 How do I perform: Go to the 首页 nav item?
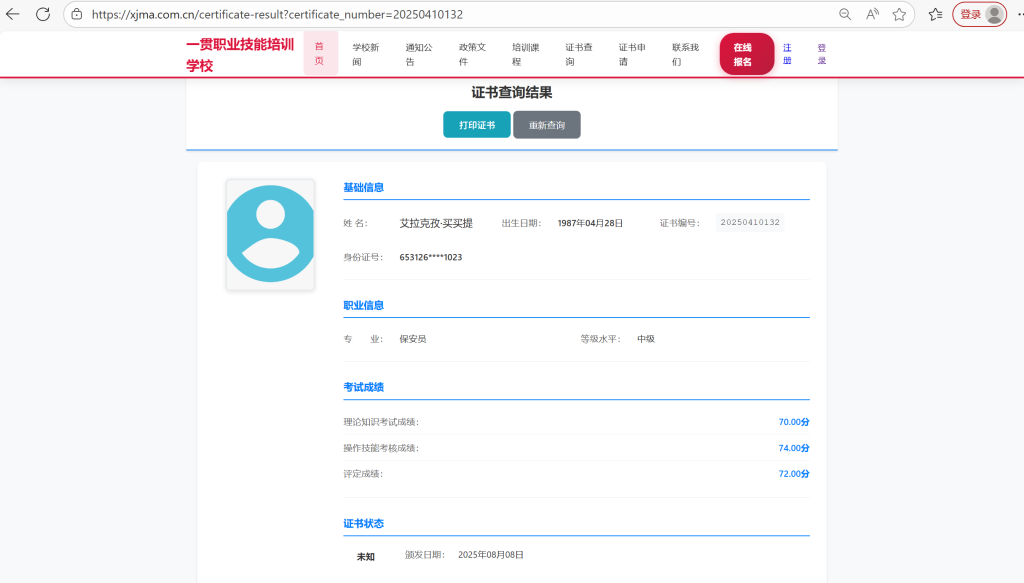click(320, 54)
